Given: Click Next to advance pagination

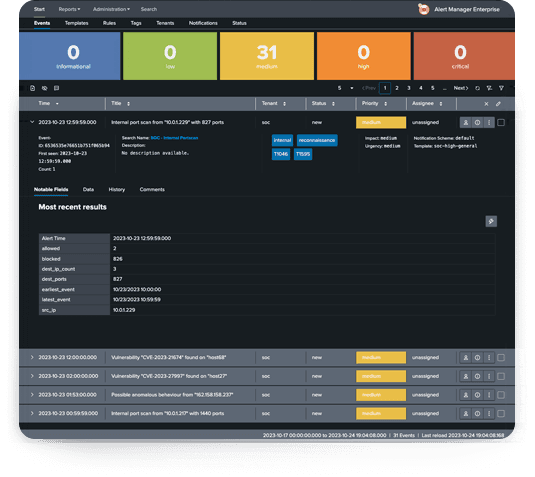Looking at the screenshot, I should [461, 88].
